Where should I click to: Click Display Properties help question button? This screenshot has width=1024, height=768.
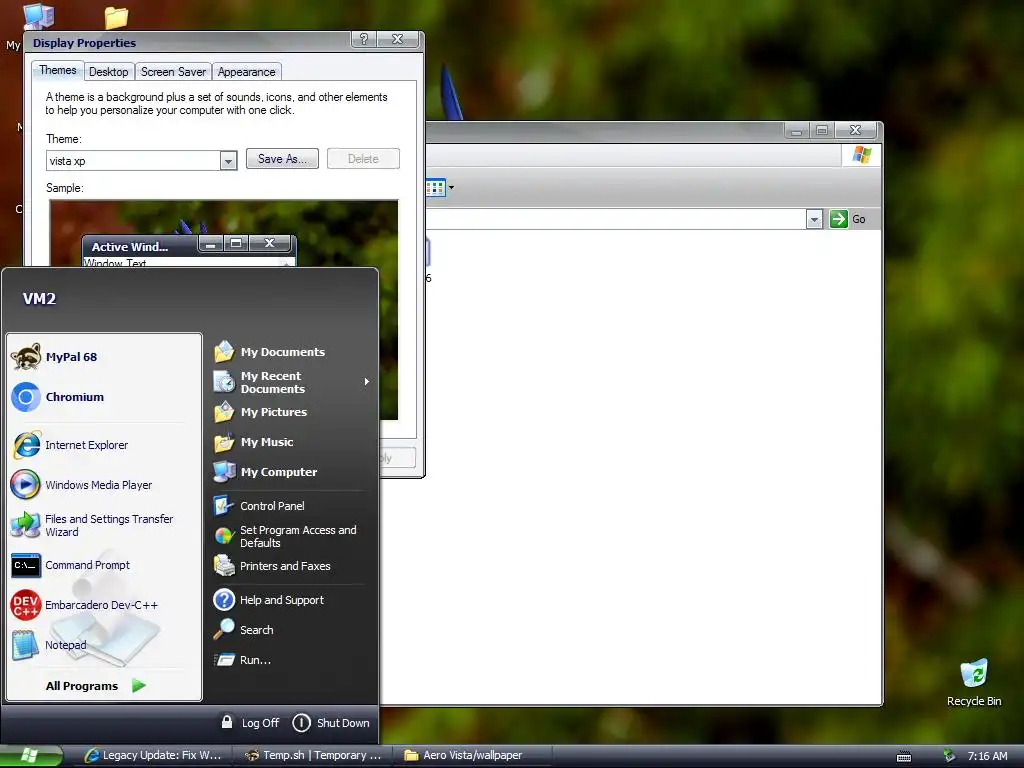pyautogui.click(x=364, y=40)
